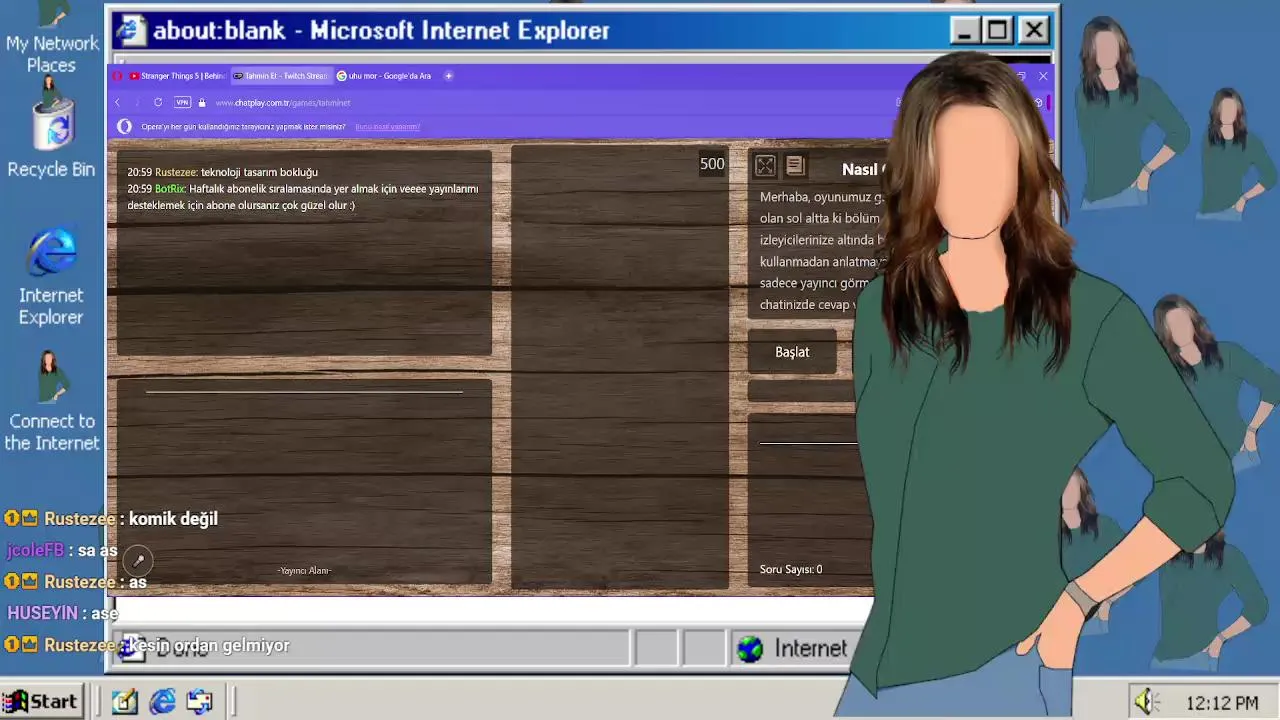Toggle the VPN badge in the address bar

click(x=182, y=102)
